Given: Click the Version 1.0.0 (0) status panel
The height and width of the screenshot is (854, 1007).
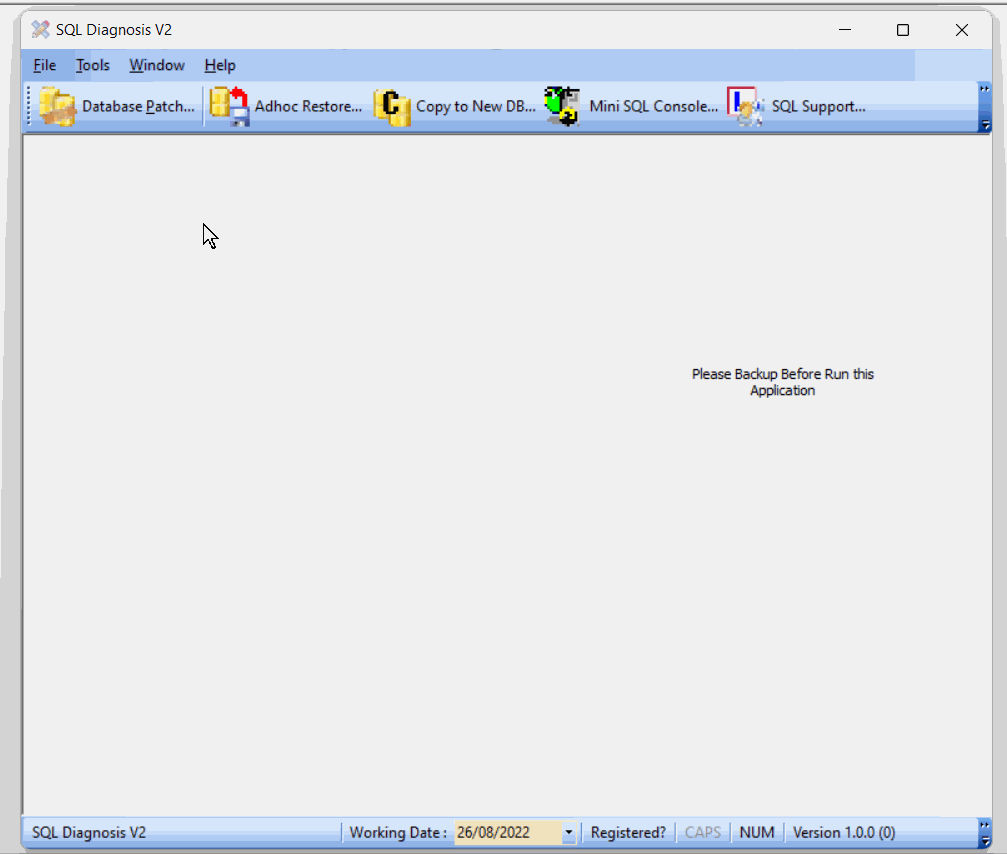Looking at the screenshot, I should pos(843,832).
